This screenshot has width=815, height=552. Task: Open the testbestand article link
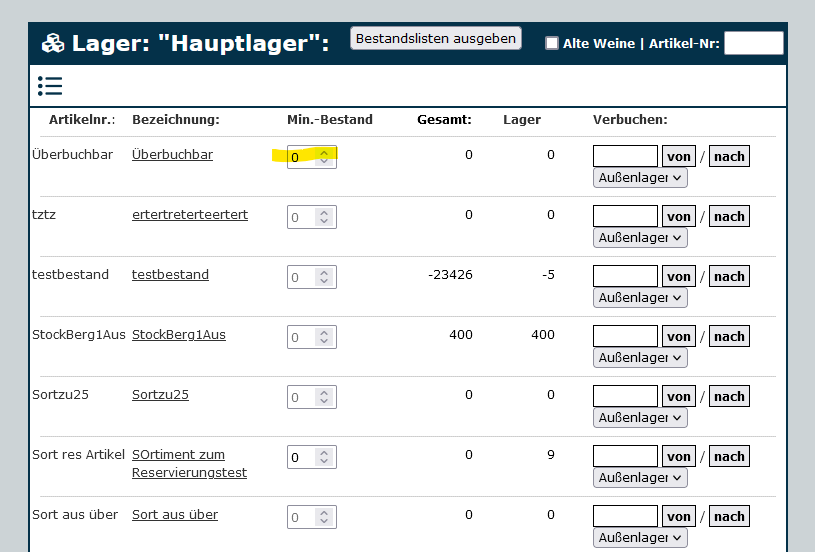pyautogui.click(x=170, y=275)
